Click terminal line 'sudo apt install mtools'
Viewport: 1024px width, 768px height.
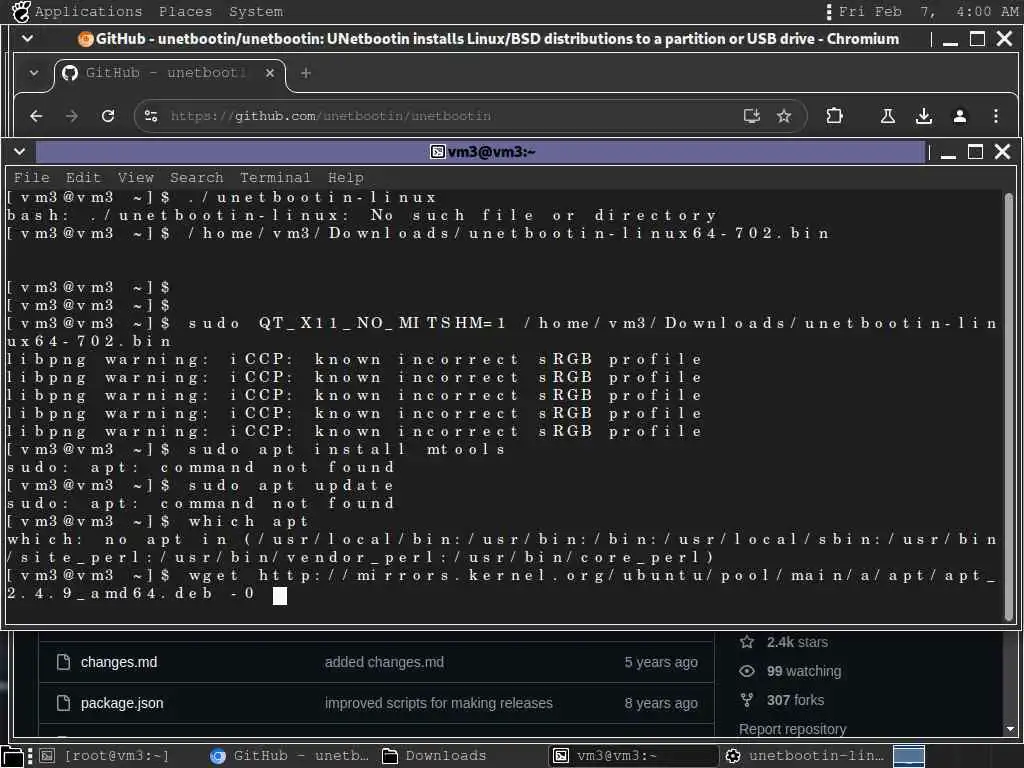point(346,449)
